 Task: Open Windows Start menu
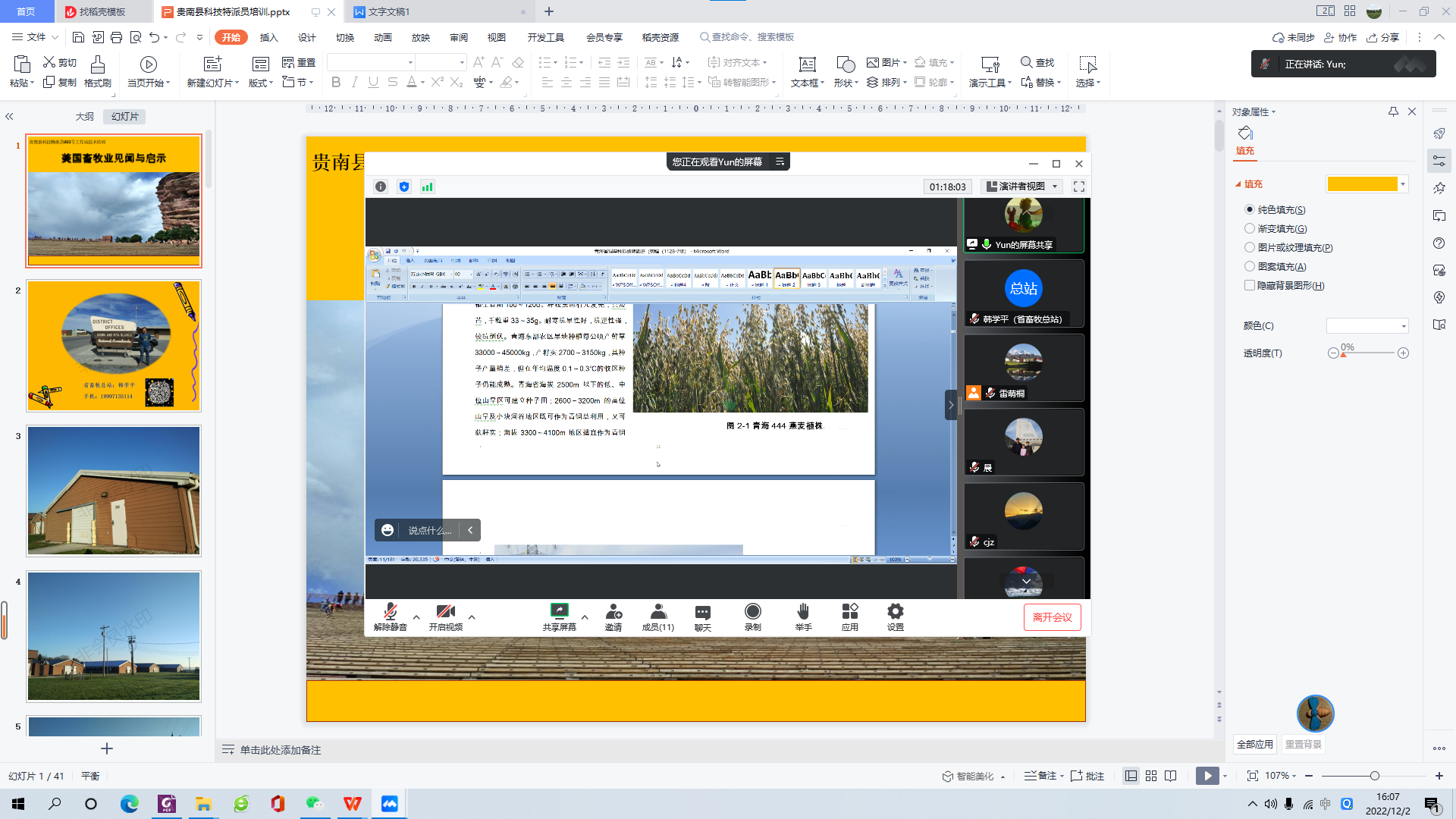coord(18,804)
